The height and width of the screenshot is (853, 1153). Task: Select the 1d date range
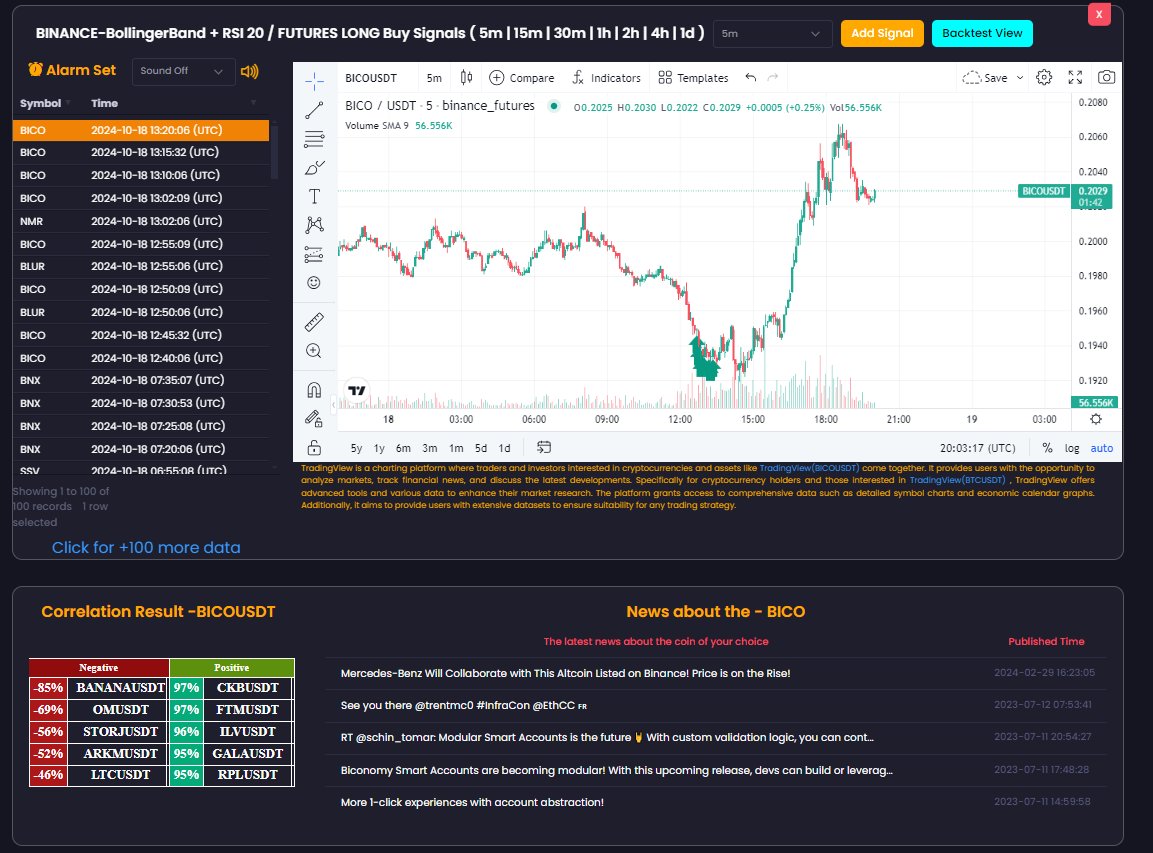coord(504,448)
